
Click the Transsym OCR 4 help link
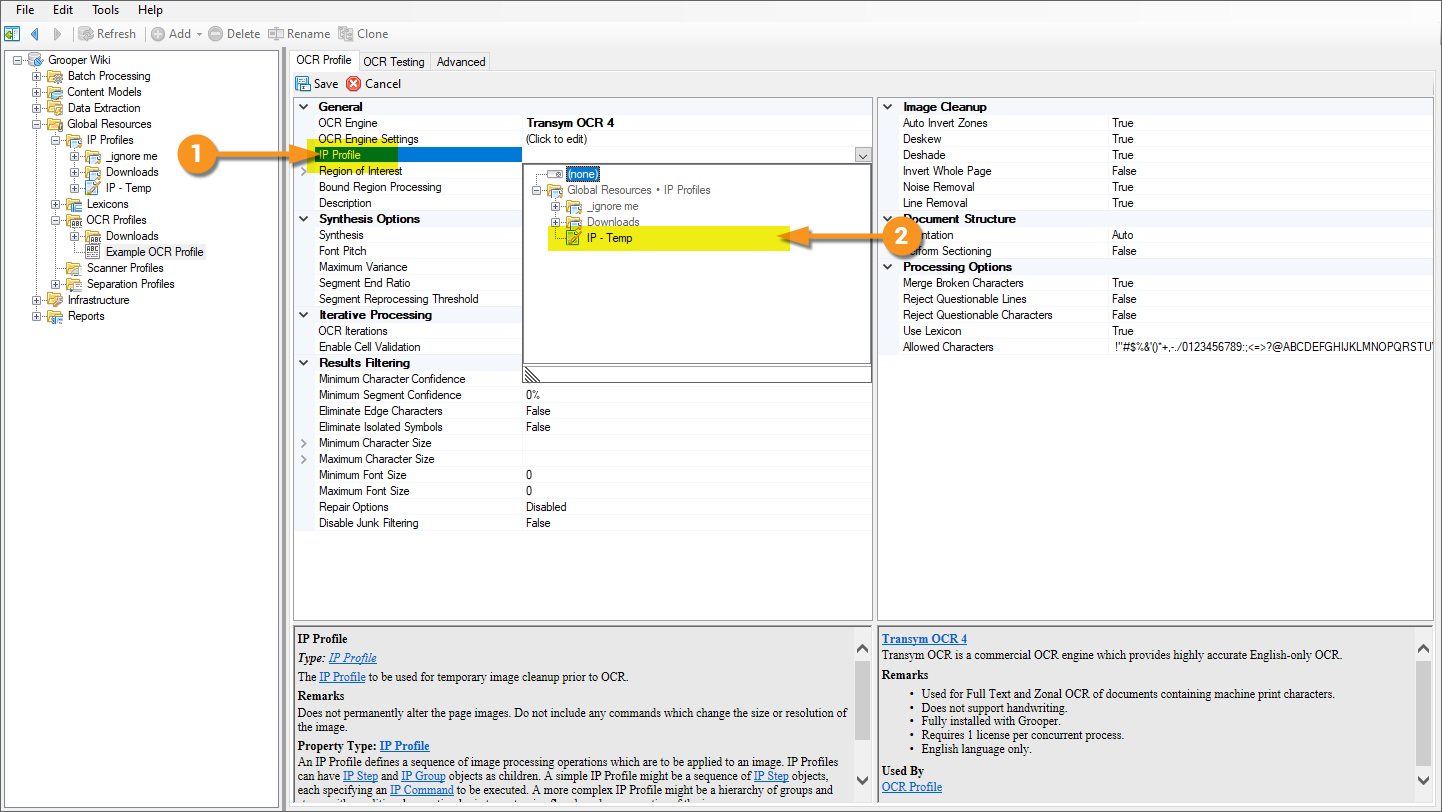click(x=924, y=639)
